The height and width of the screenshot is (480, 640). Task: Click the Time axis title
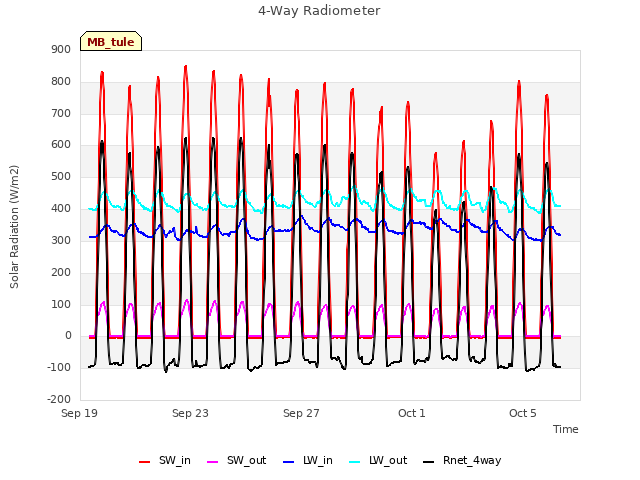pyautogui.click(x=565, y=429)
